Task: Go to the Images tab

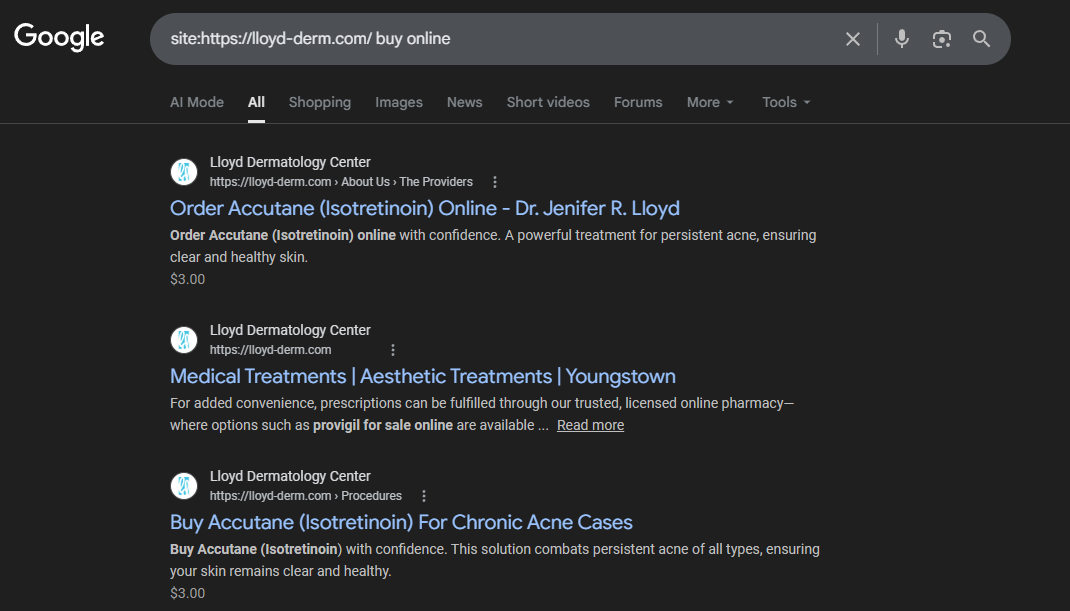Action: 399,102
